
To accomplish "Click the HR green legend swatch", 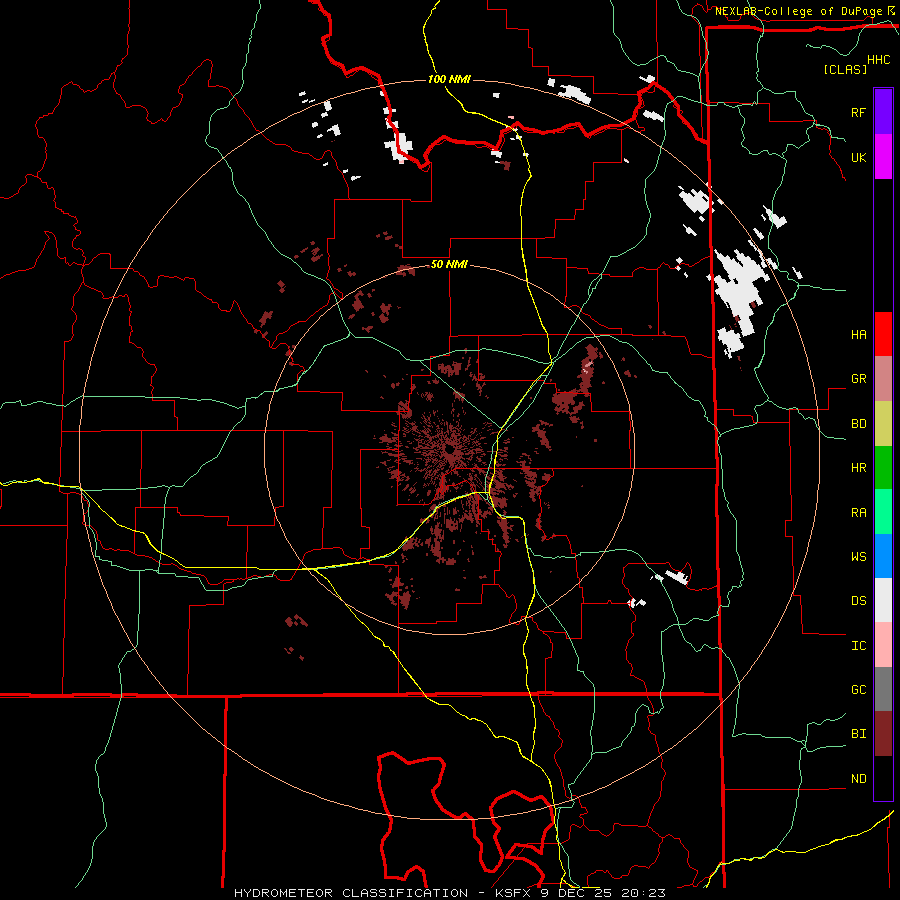I will coord(883,468).
